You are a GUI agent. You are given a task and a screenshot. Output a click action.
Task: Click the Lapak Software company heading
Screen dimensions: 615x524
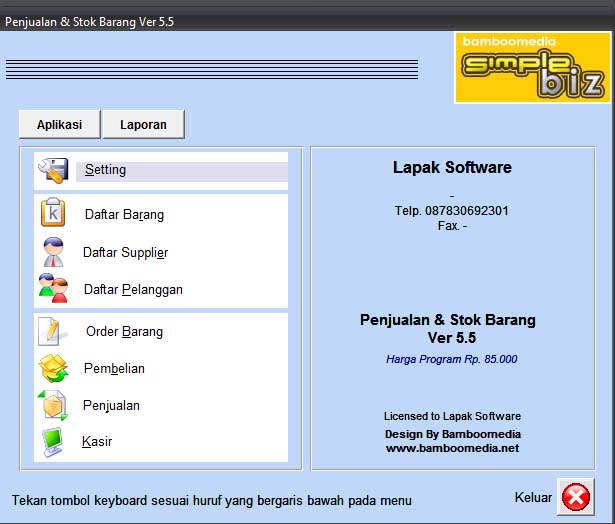tap(452, 167)
